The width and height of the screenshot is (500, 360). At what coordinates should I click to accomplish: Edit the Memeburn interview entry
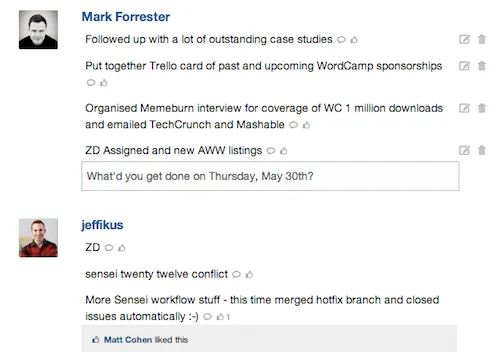pyautogui.click(x=464, y=108)
